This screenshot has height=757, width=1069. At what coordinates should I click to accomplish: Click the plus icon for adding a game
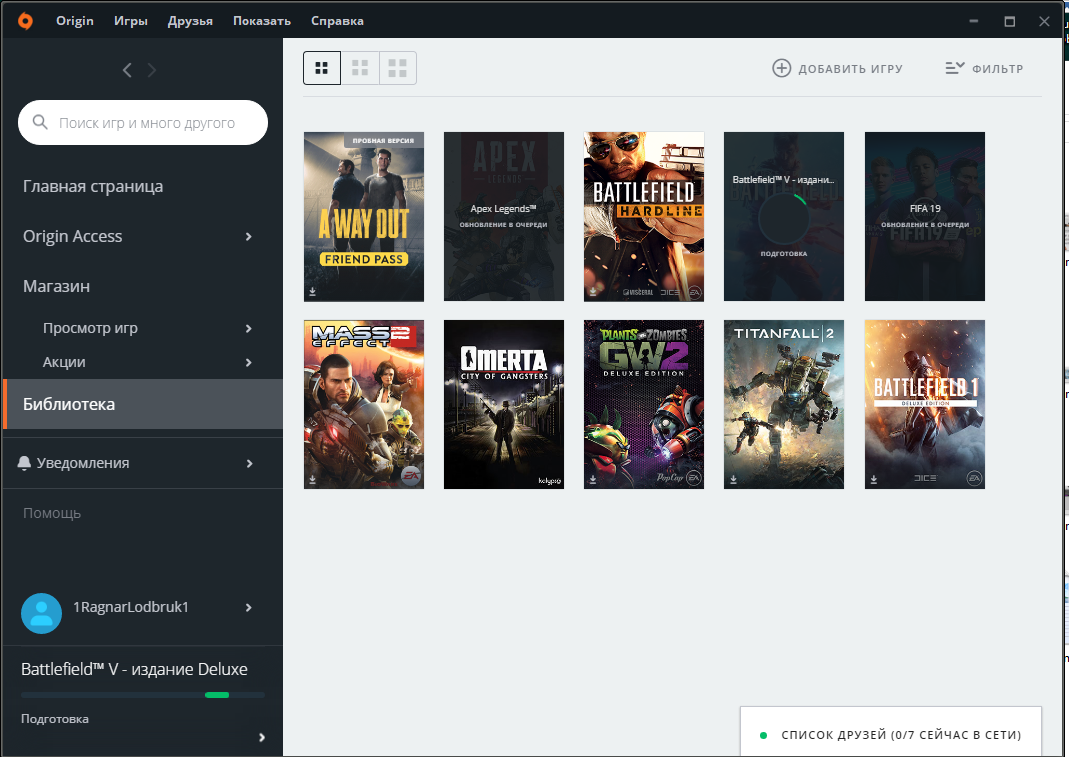pyautogui.click(x=781, y=68)
